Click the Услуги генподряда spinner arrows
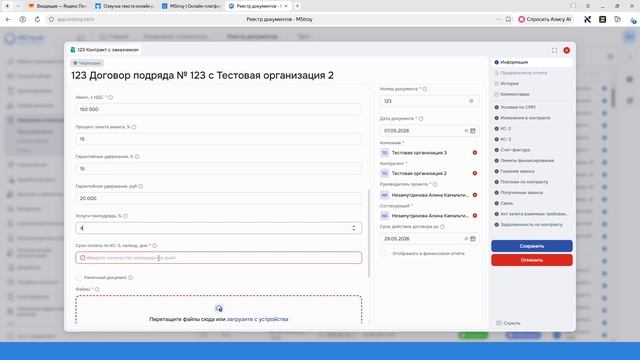640x360 pixels. (x=354, y=228)
